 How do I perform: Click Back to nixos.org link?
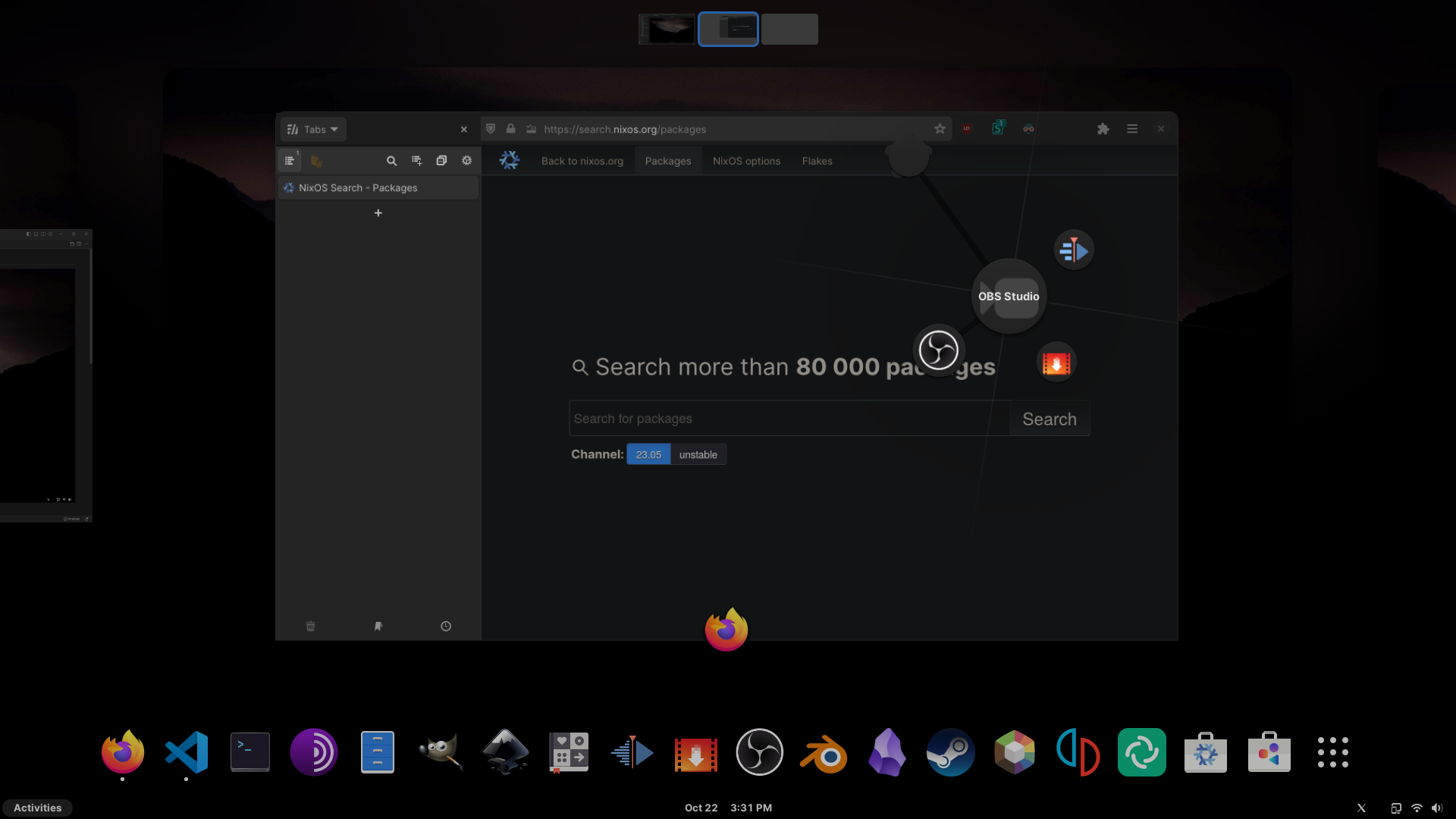point(582,161)
